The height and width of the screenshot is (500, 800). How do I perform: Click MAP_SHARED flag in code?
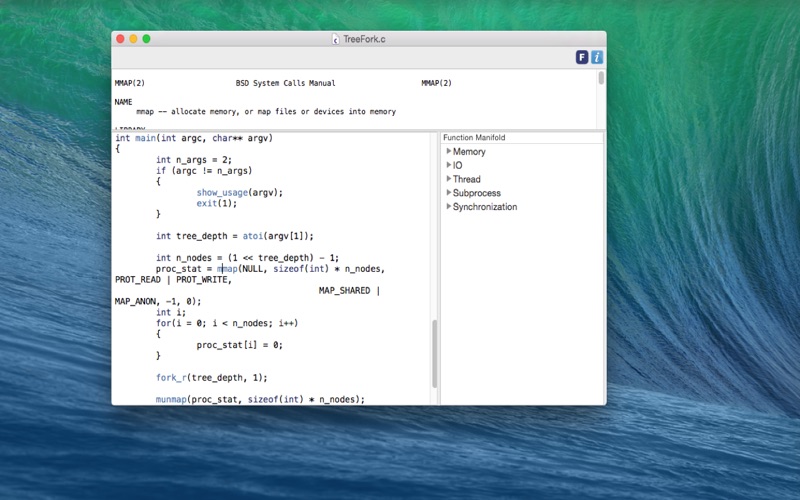click(x=344, y=290)
